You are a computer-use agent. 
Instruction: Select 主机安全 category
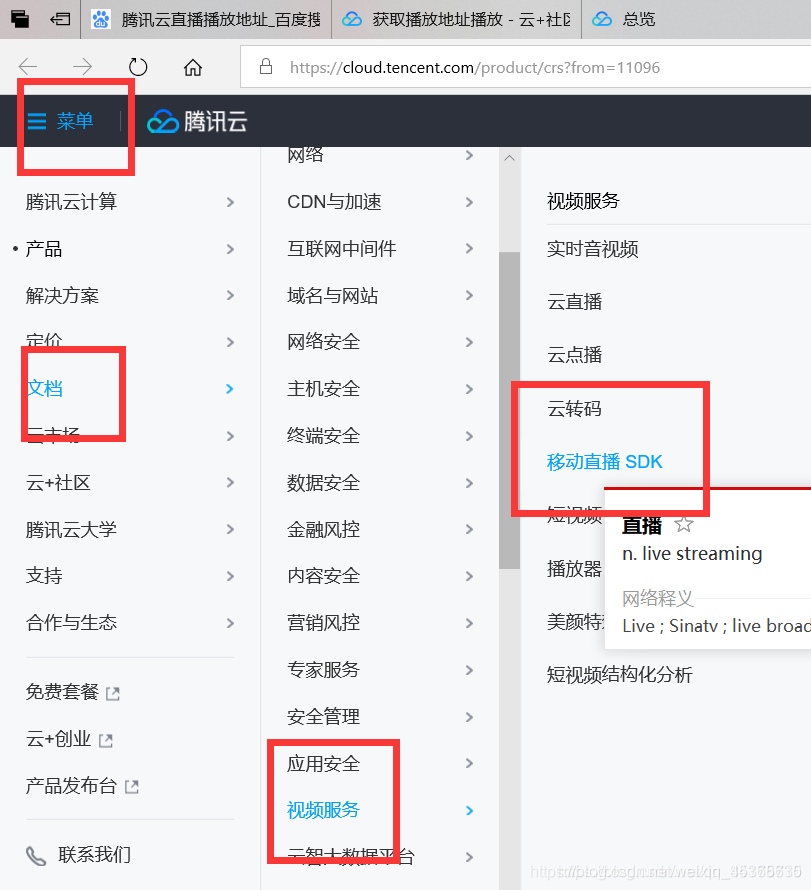click(x=323, y=389)
